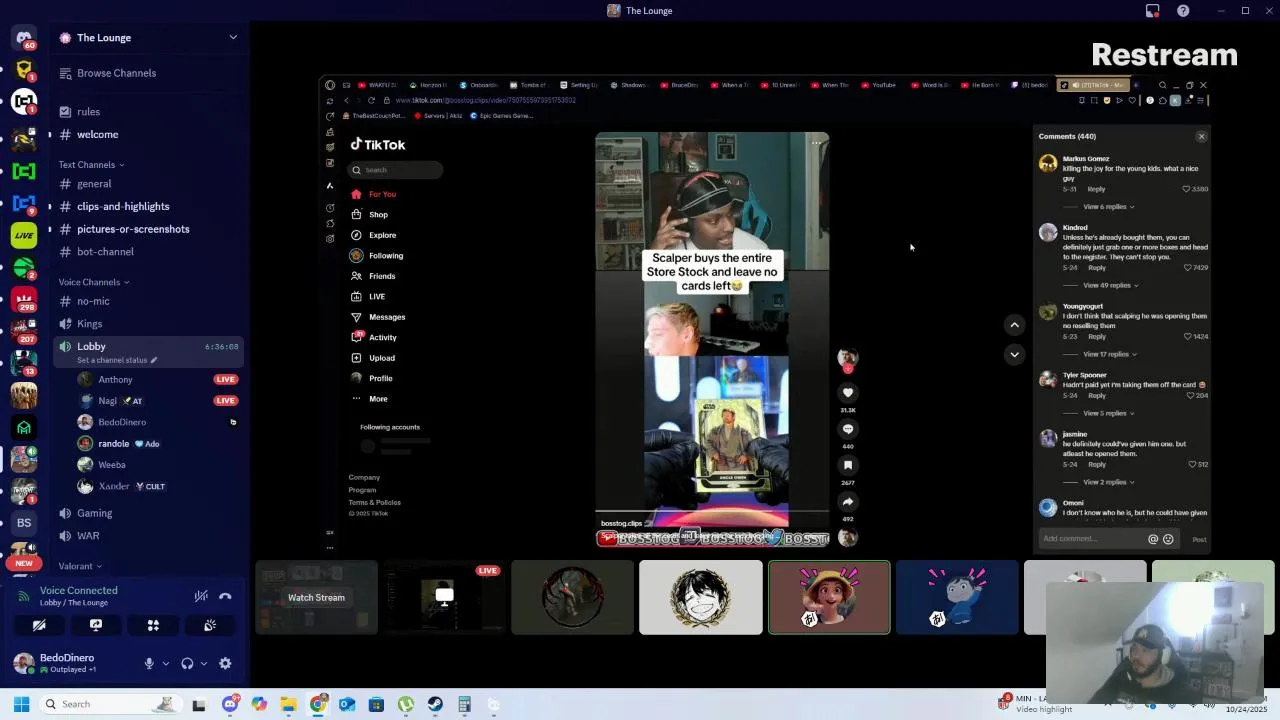Join the Gaming voice channel
The height and width of the screenshot is (720, 1280).
point(95,513)
